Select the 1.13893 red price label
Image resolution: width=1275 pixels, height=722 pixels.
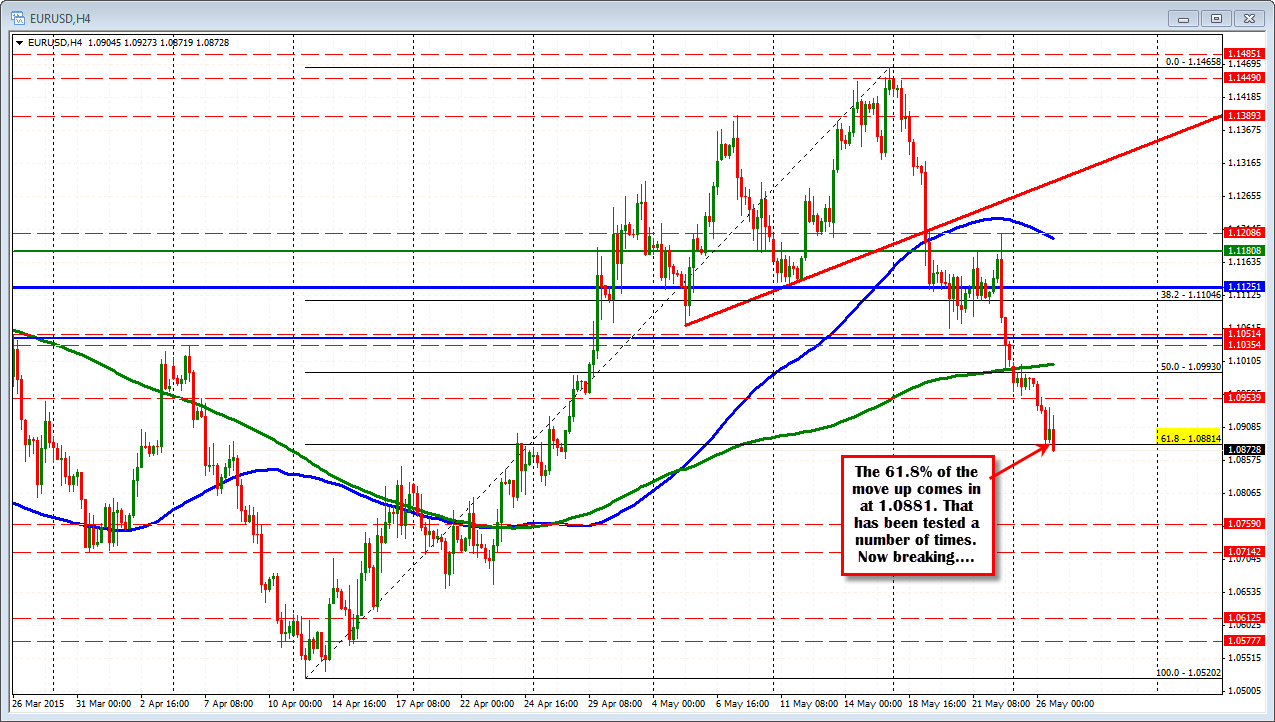1244,116
